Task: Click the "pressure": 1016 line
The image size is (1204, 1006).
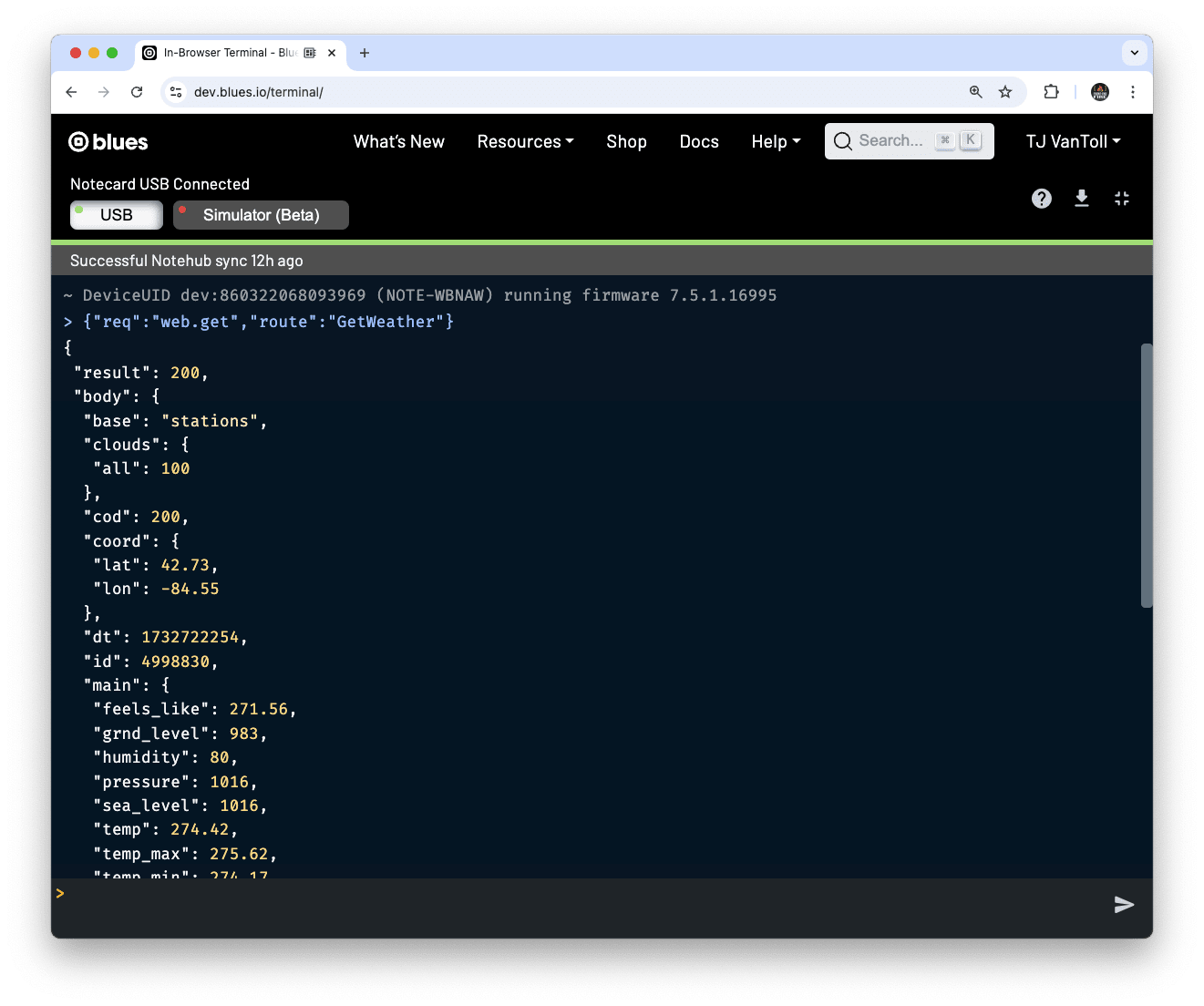Action: pos(175,782)
